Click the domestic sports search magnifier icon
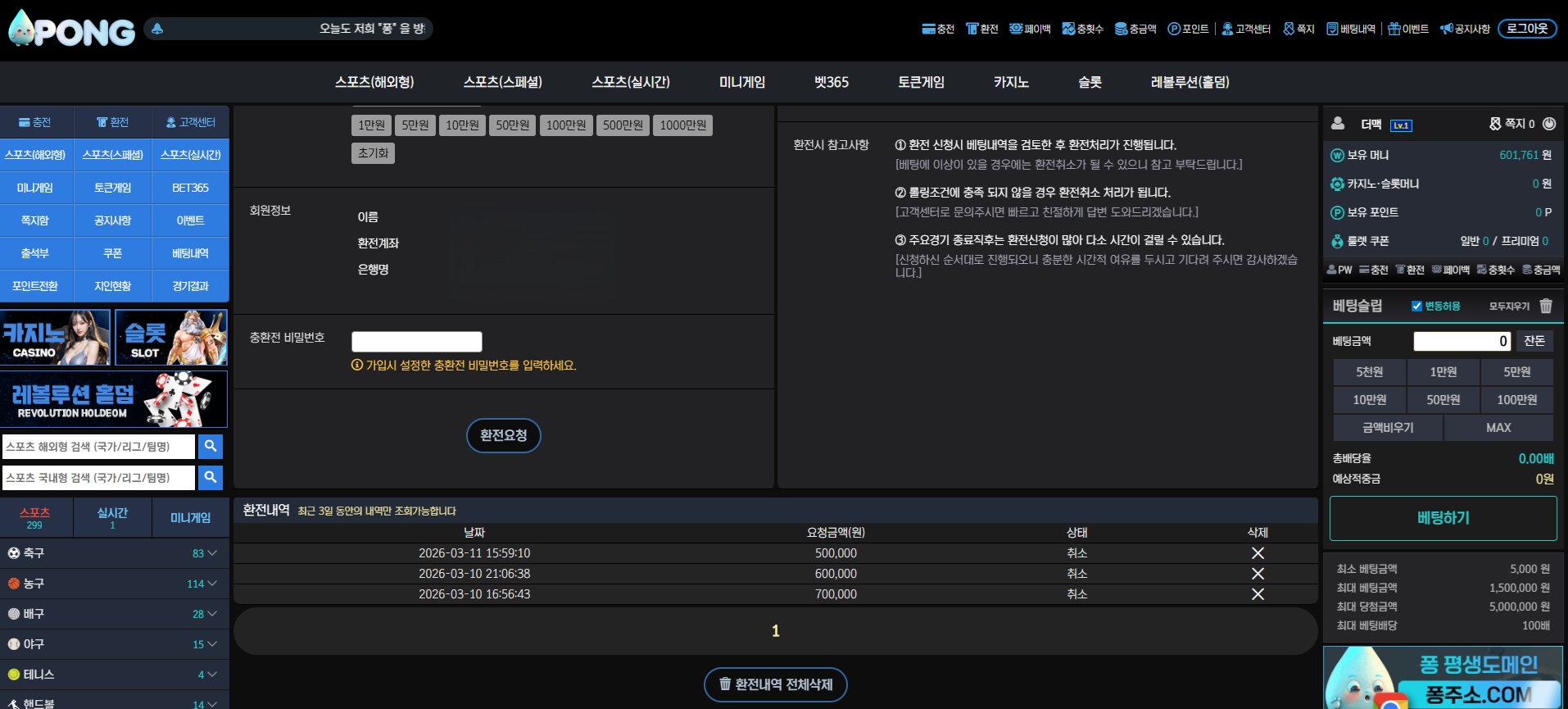1568x709 pixels. pyautogui.click(x=211, y=477)
